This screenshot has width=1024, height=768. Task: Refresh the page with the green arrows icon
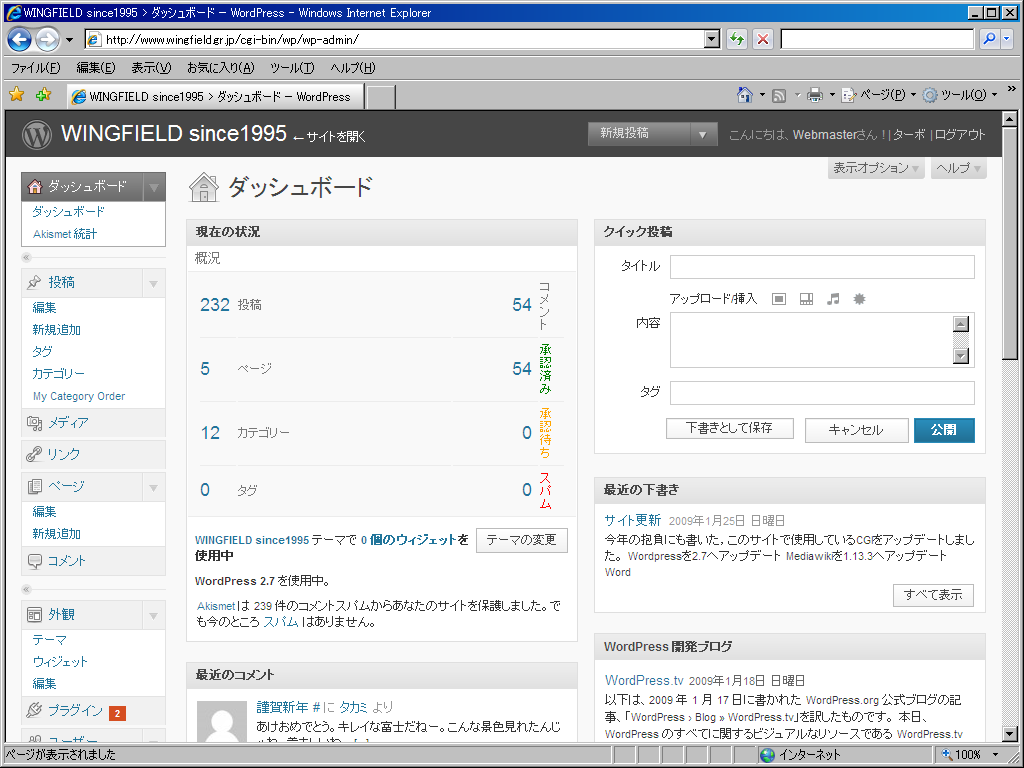[737, 39]
